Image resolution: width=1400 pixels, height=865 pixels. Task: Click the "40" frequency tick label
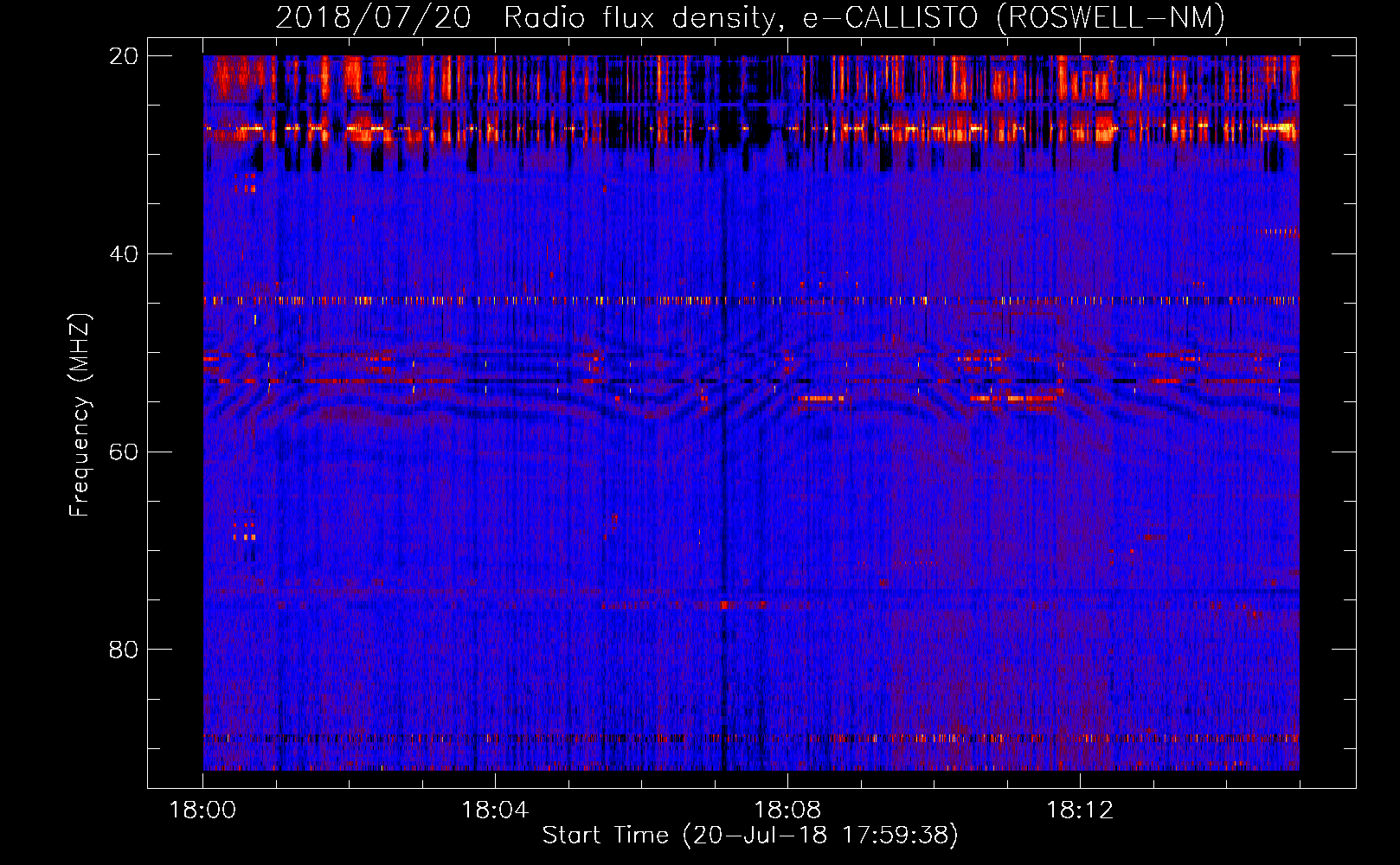tap(124, 254)
